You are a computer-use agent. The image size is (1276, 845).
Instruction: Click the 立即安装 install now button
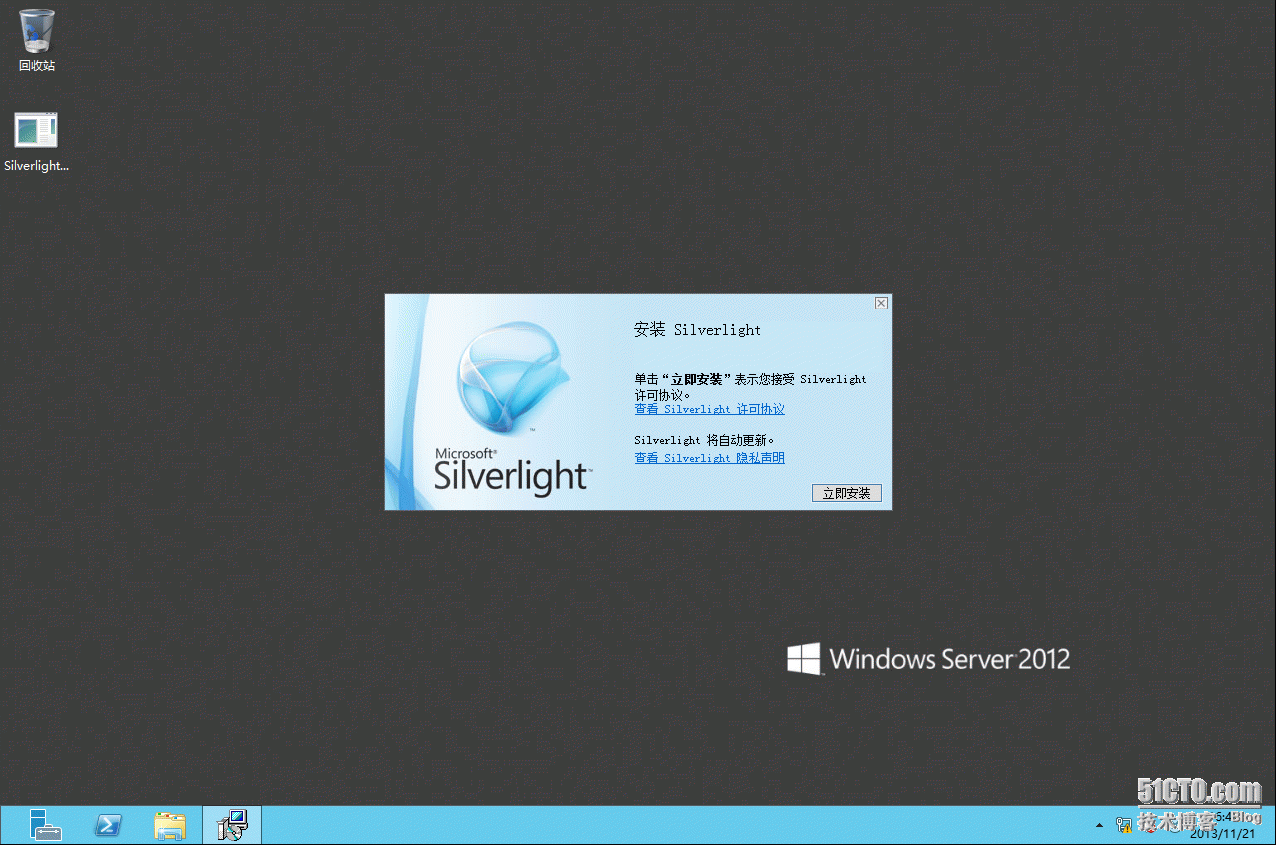point(847,493)
